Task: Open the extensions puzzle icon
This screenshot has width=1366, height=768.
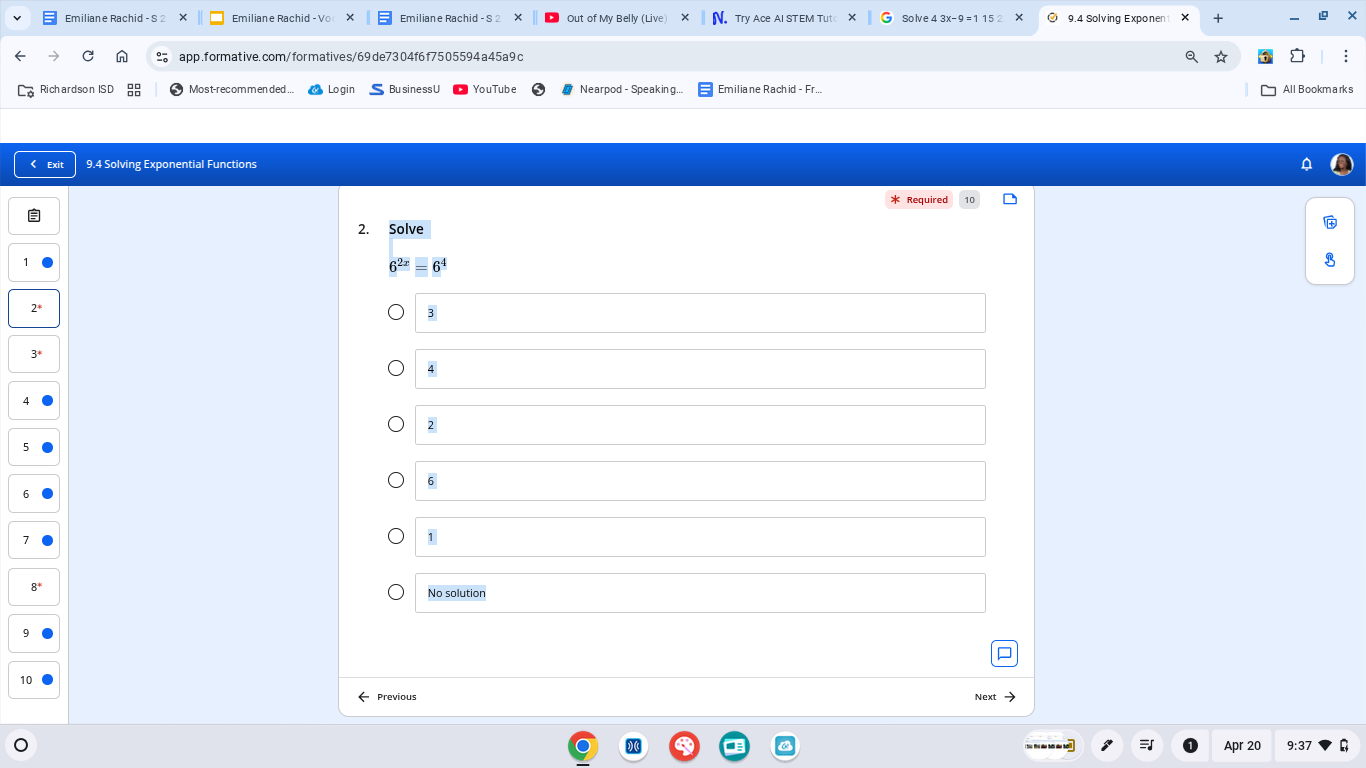Action: [x=1297, y=56]
